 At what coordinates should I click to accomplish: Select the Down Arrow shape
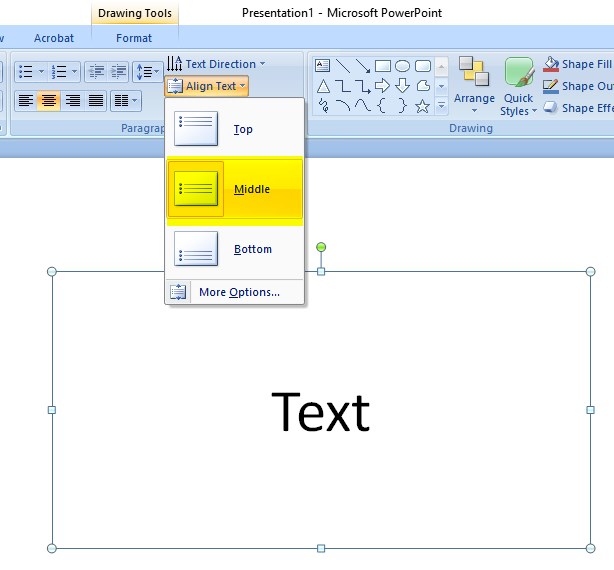[403, 86]
